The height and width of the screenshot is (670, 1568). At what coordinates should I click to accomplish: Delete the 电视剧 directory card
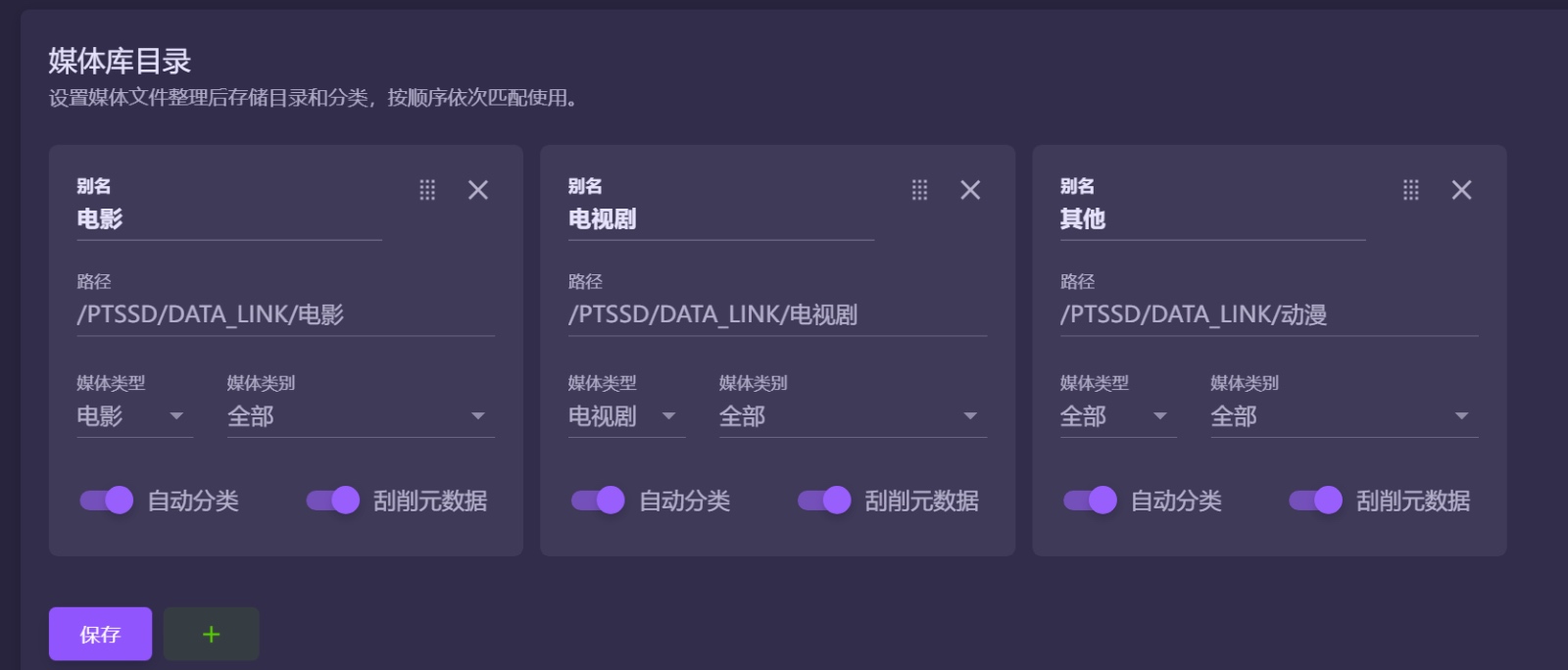tap(970, 190)
